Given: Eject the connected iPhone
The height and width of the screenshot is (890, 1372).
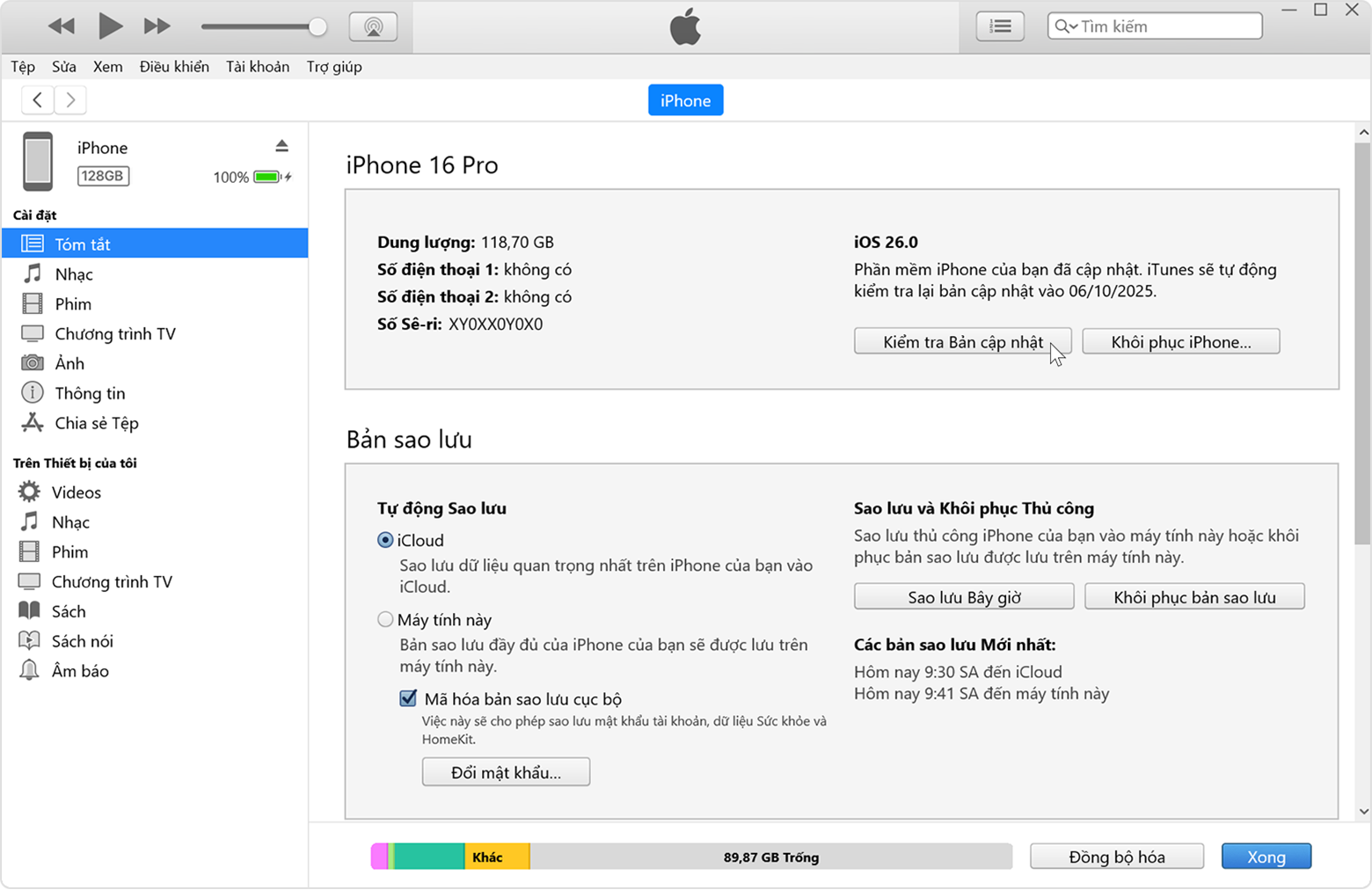Looking at the screenshot, I should [282, 145].
